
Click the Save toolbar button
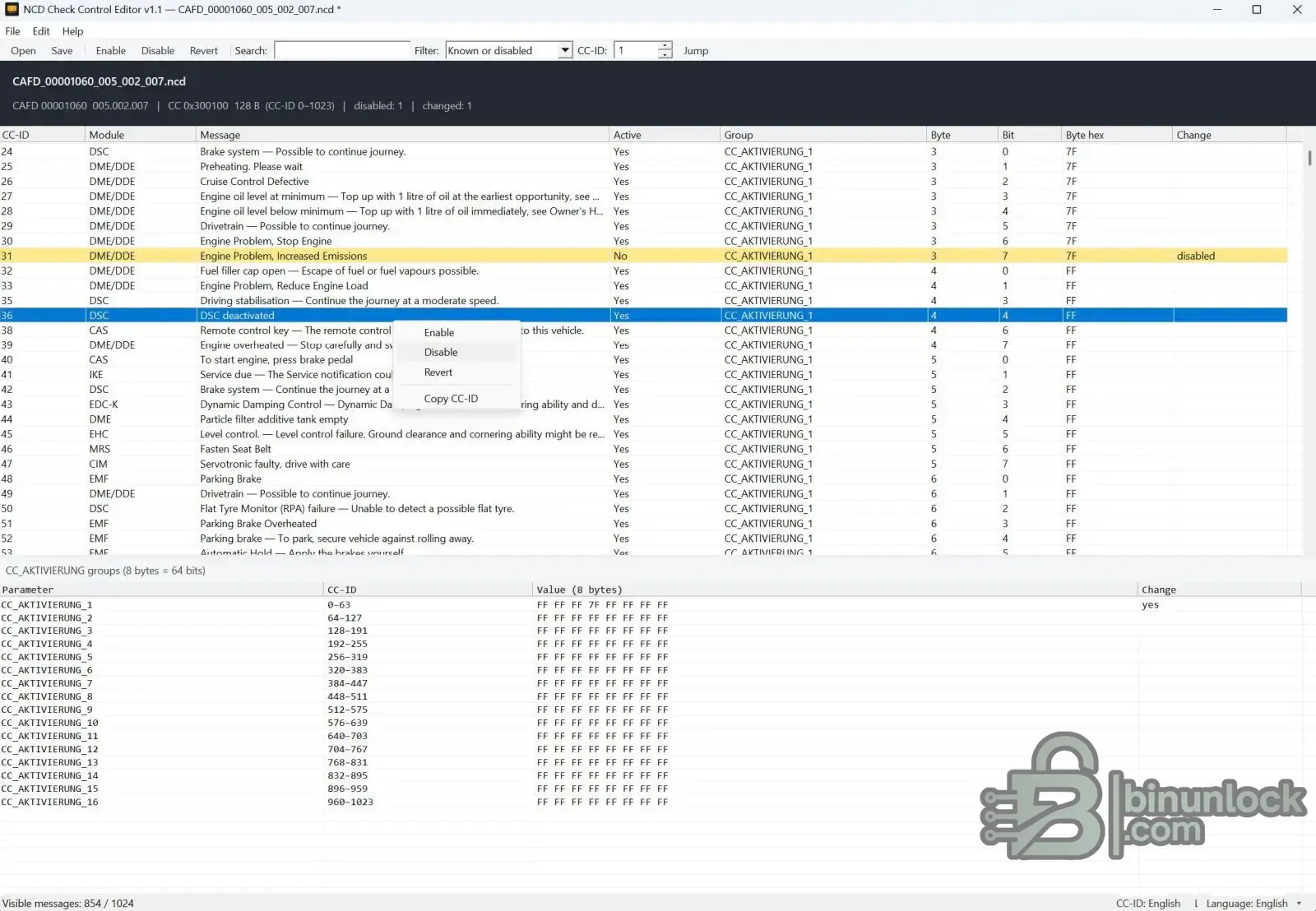coord(62,51)
